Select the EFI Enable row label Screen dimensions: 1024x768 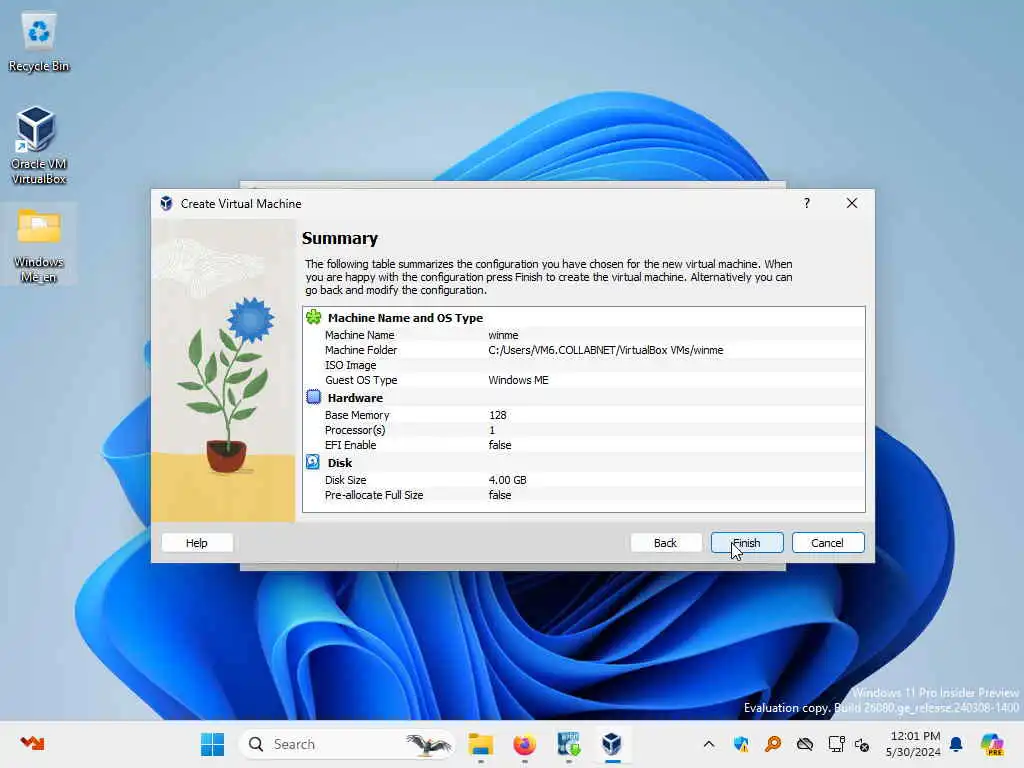coord(350,445)
